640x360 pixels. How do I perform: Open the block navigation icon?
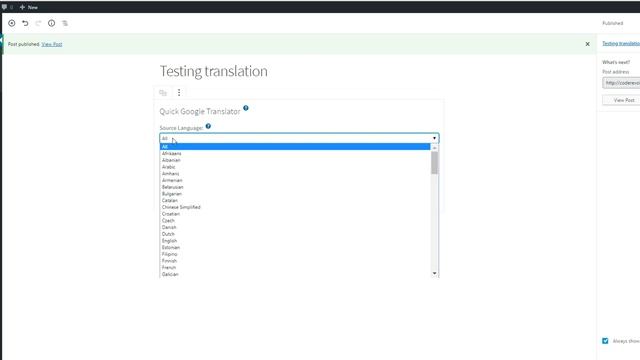65,23
